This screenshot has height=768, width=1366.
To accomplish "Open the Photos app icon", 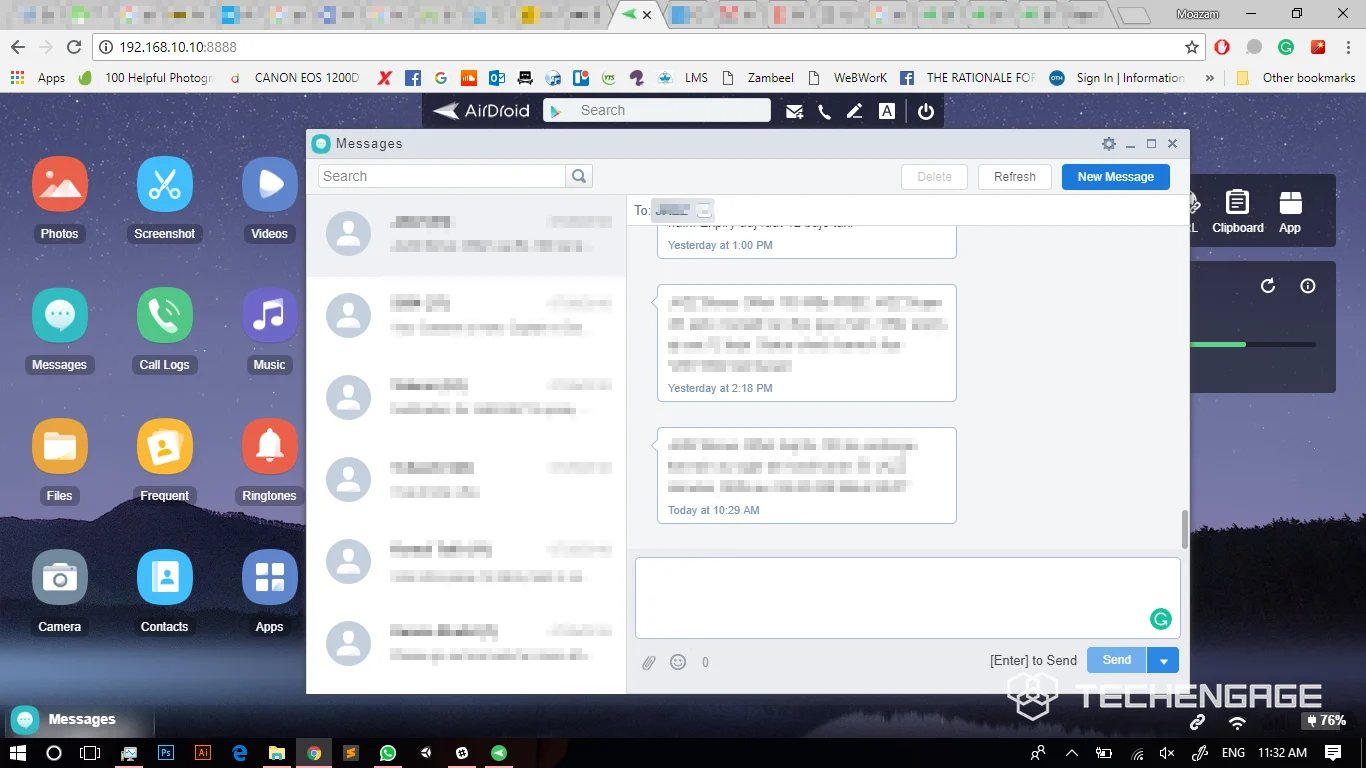I will [60, 184].
